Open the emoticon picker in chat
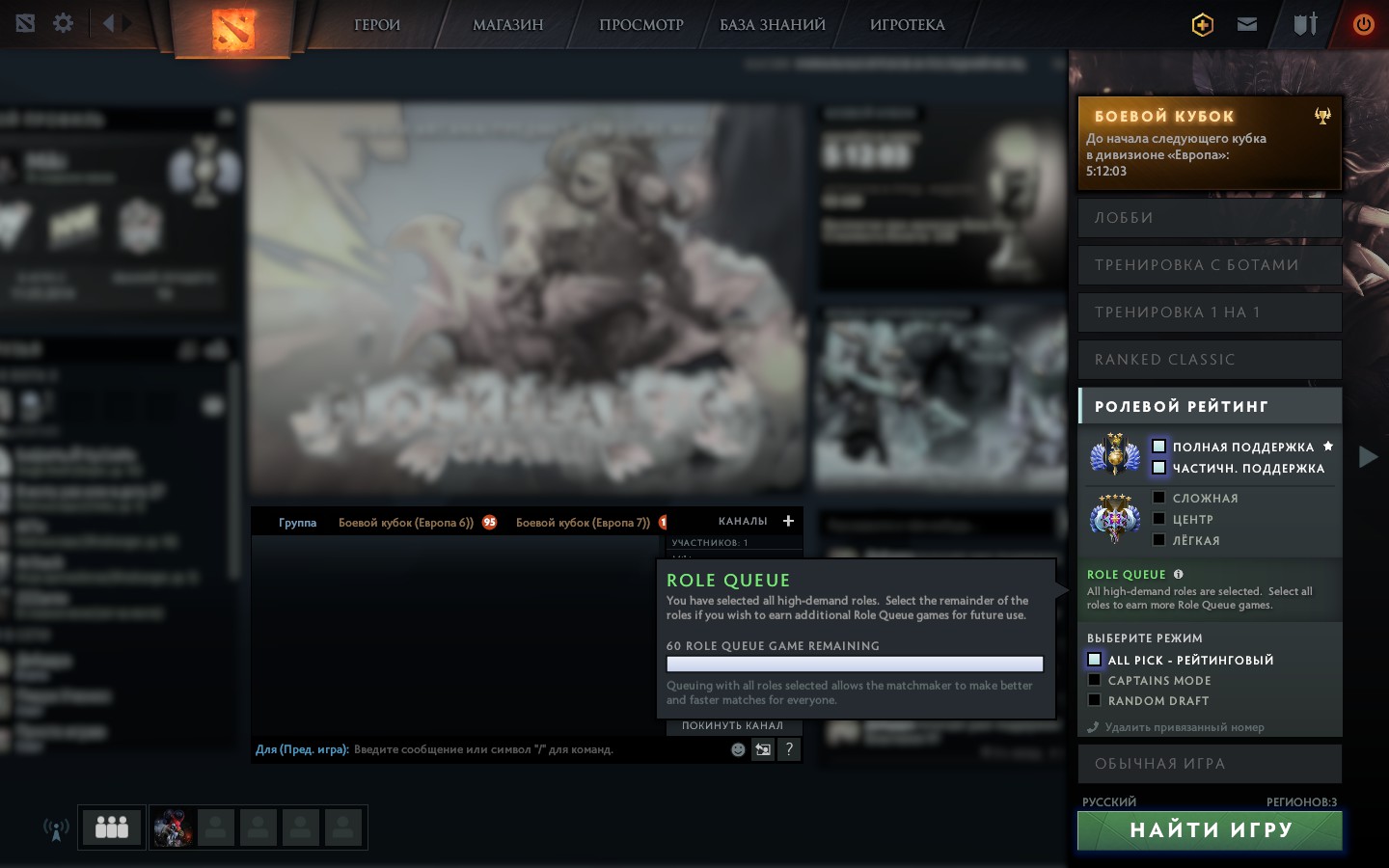Screen dimensions: 1389x868 [x=738, y=749]
